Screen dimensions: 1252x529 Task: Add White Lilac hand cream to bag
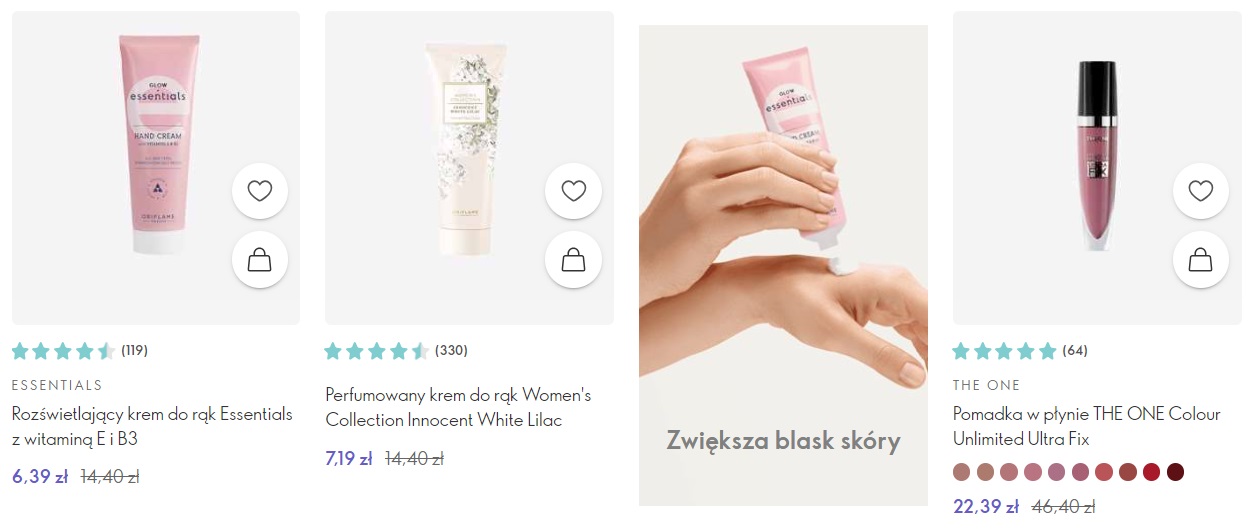573,260
